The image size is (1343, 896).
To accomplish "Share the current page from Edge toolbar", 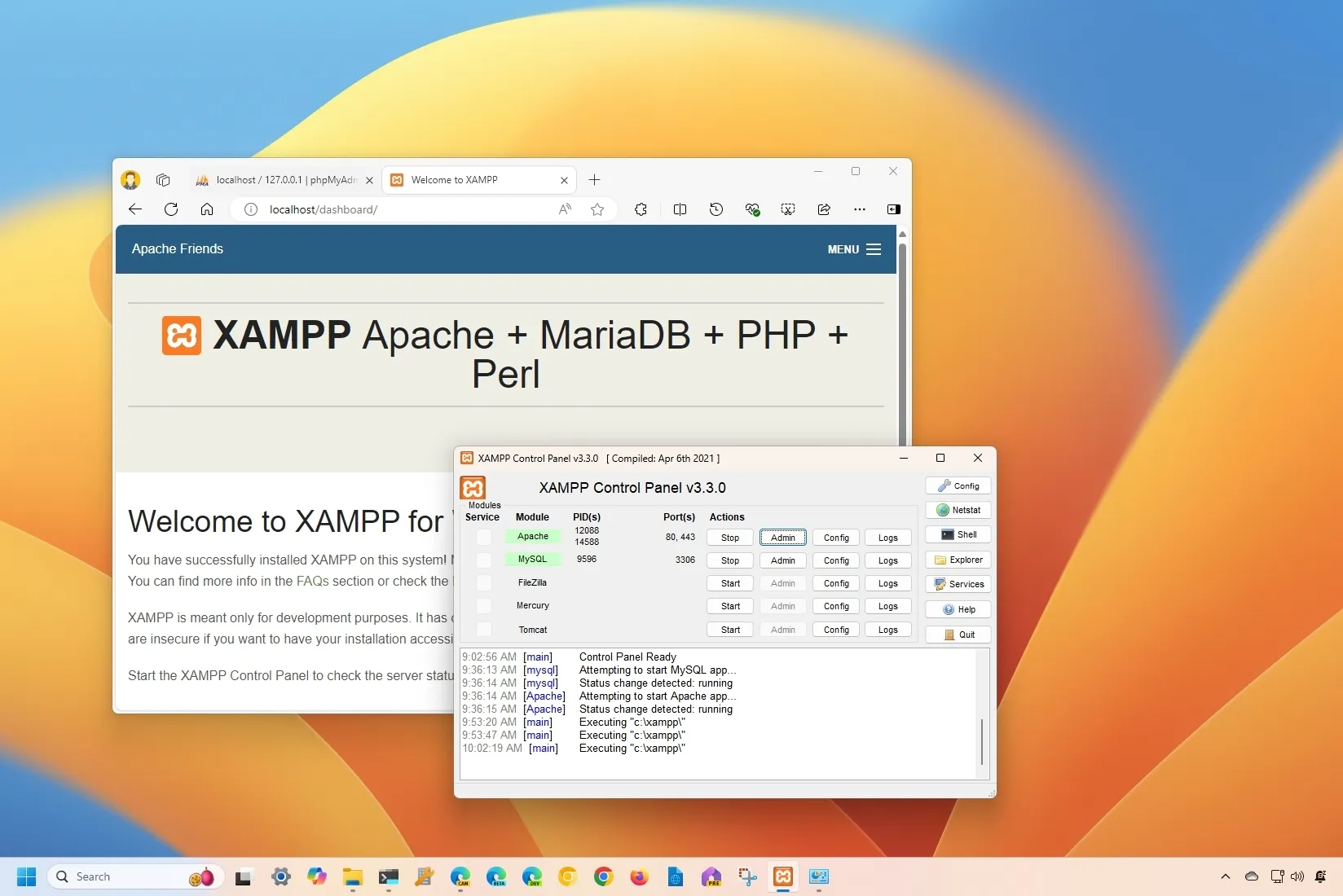I will pyautogui.click(x=824, y=209).
